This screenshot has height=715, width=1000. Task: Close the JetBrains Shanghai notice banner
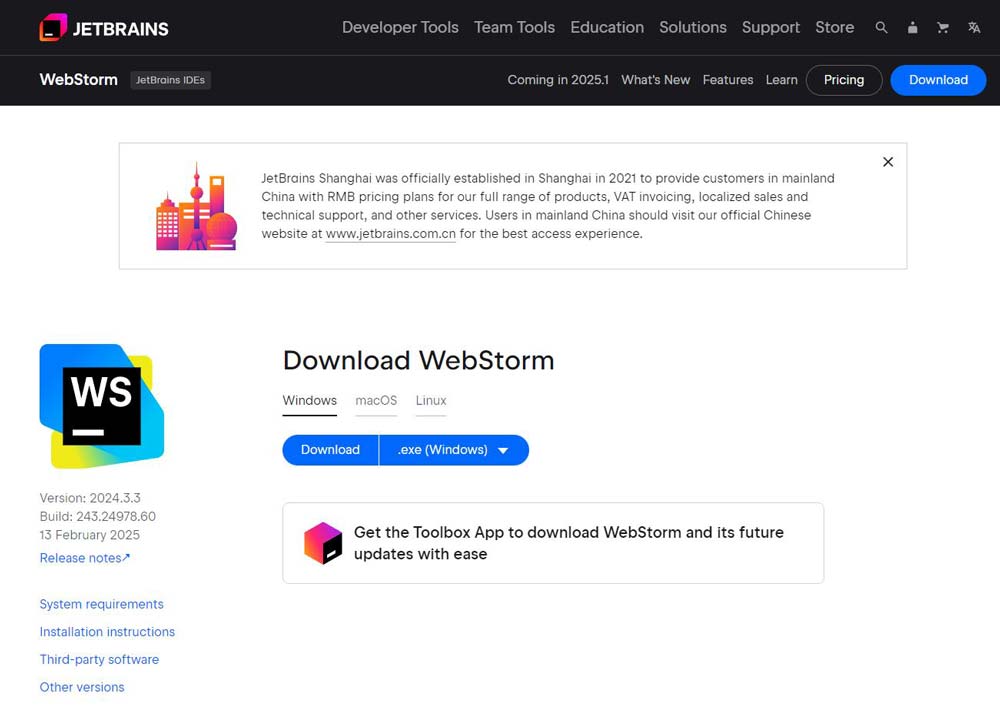887,162
